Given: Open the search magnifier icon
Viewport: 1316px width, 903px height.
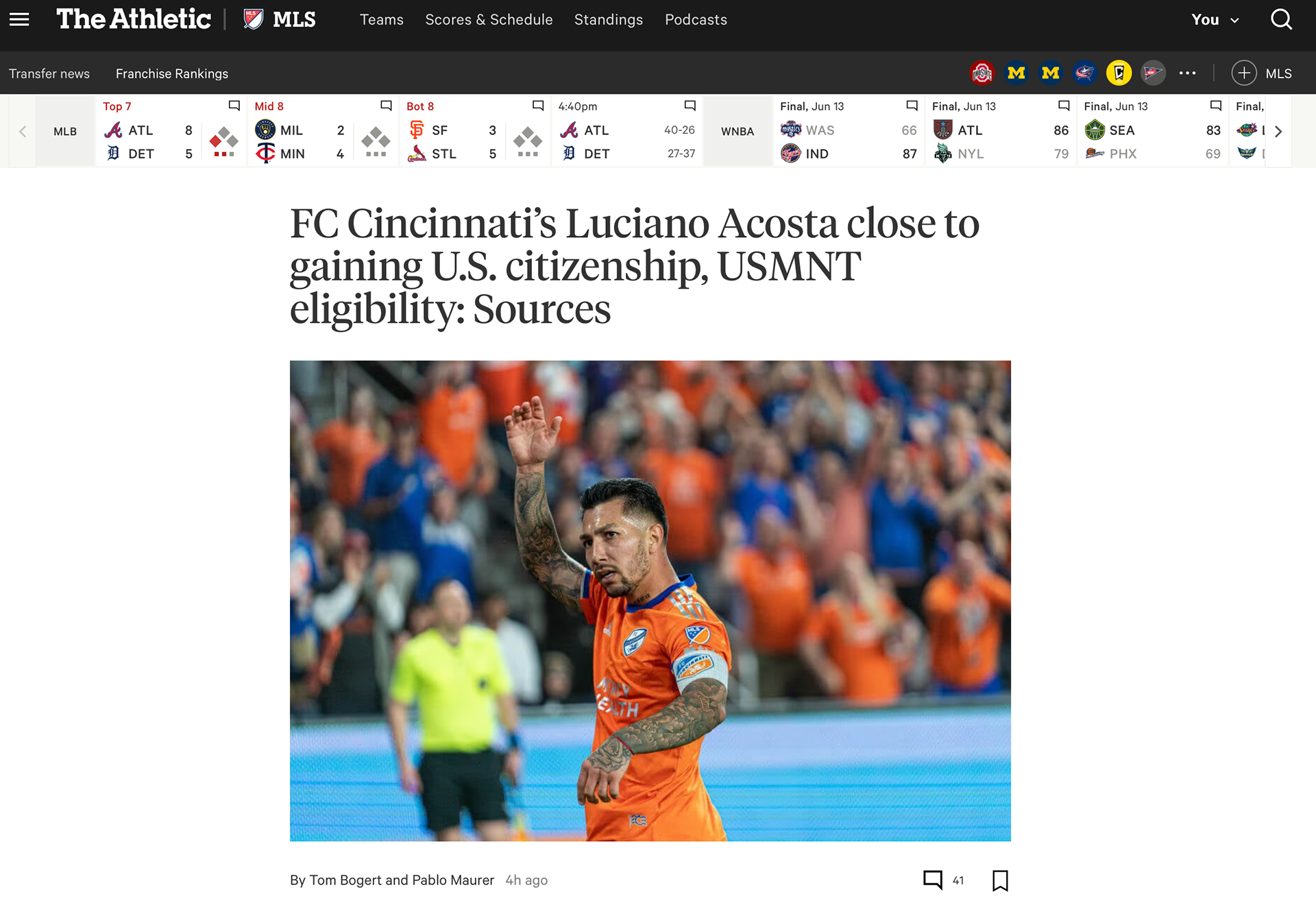Looking at the screenshot, I should tap(1281, 19).
